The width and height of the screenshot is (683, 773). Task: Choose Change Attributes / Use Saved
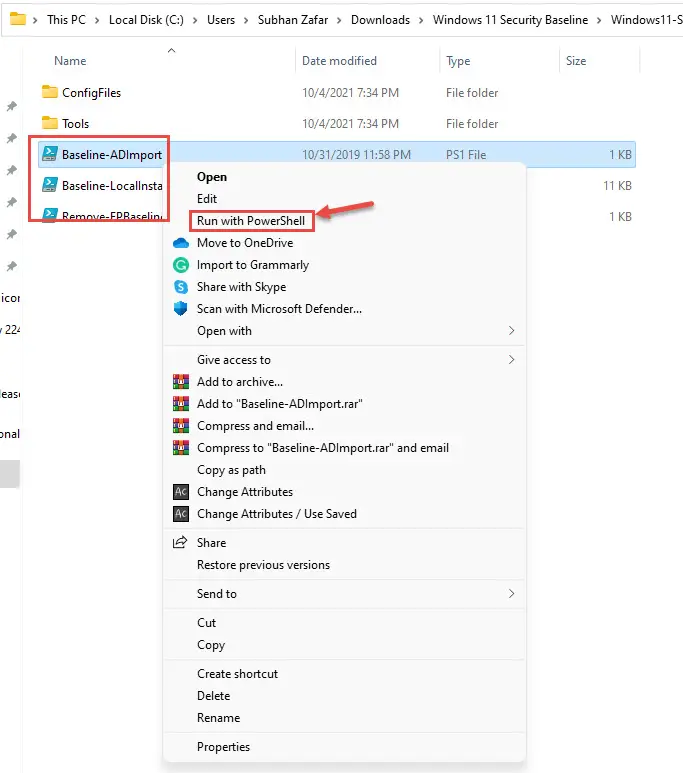tap(277, 514)
